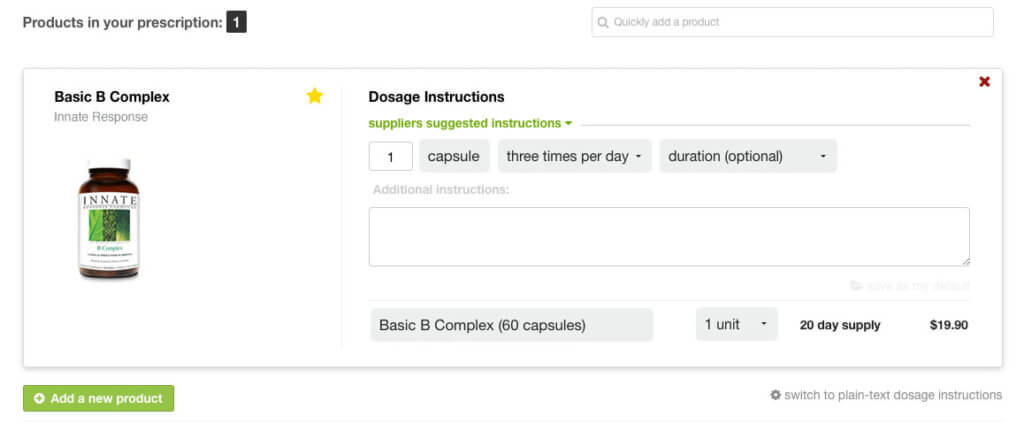Click the dosage quantity field showing 1
The width and height of the screenshot is (1024, 424).
click(391, 156)
